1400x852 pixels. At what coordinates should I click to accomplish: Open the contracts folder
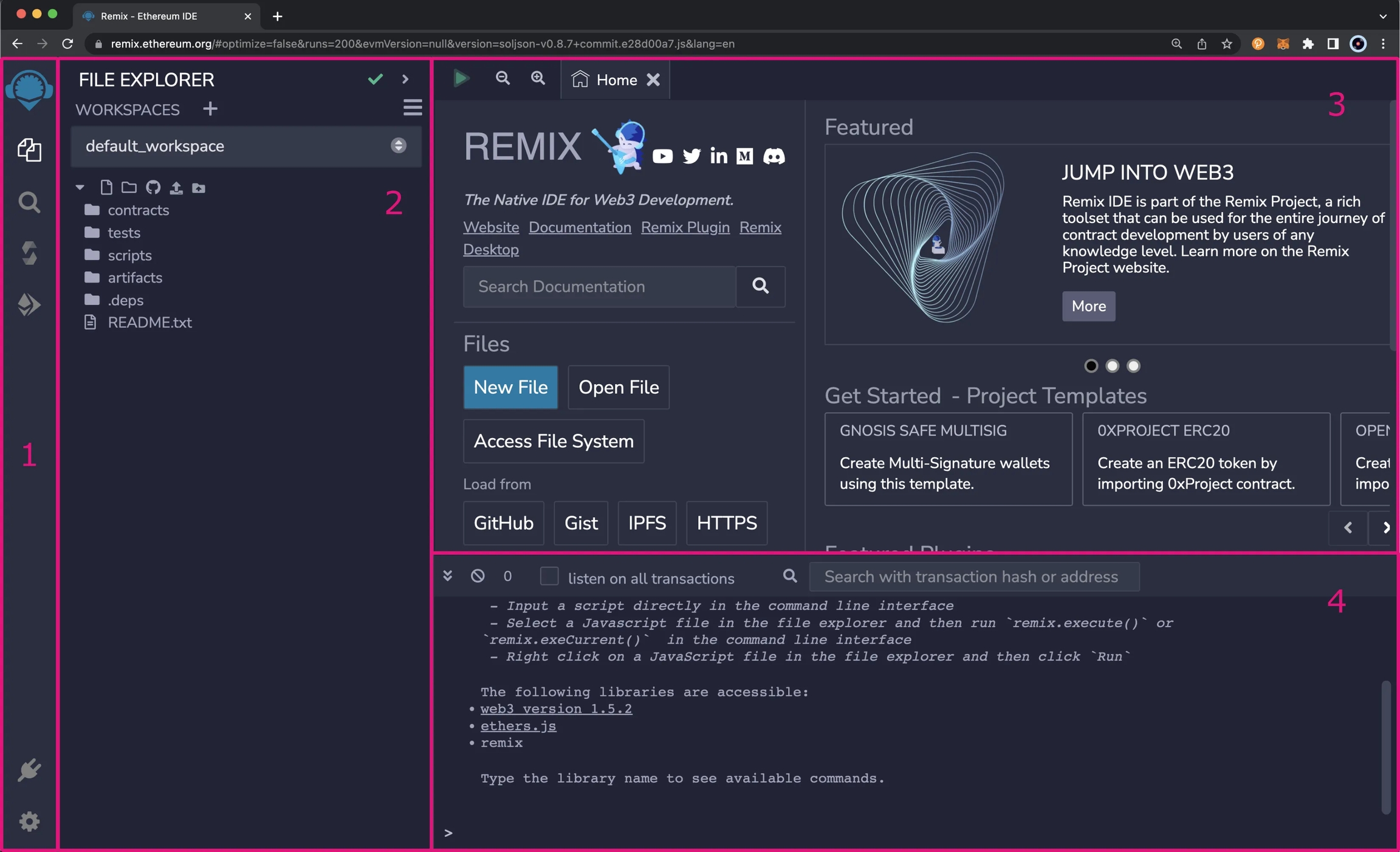point(138,210)
